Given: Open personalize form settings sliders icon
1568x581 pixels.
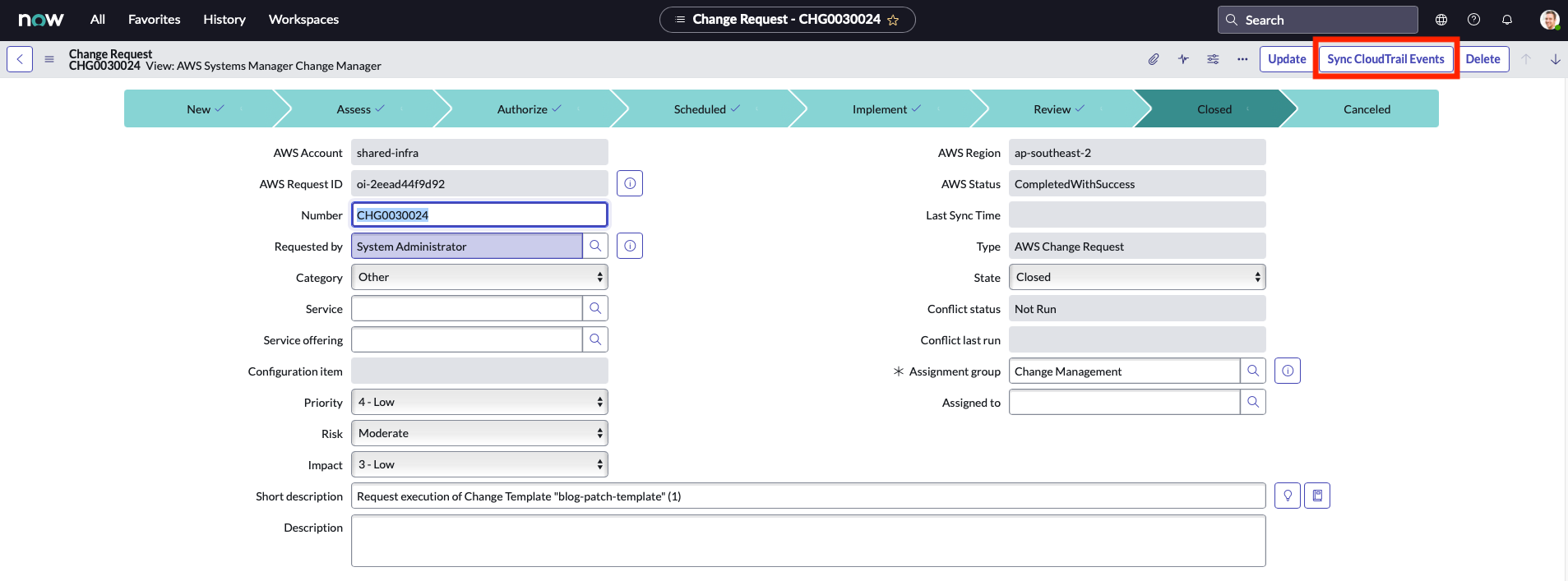Looking at the screenshot, I should tap(1213, 59).
